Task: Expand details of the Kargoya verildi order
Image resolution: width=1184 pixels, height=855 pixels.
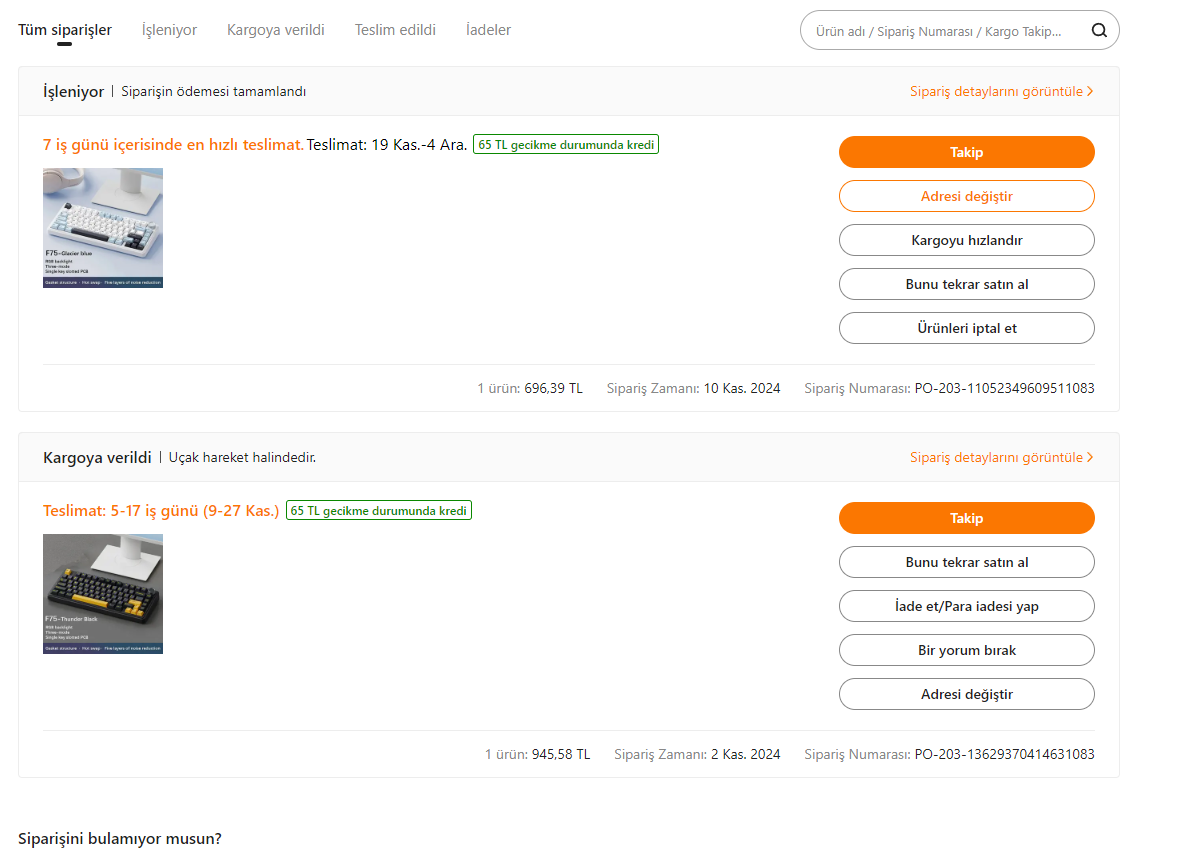Action: 1001,457
